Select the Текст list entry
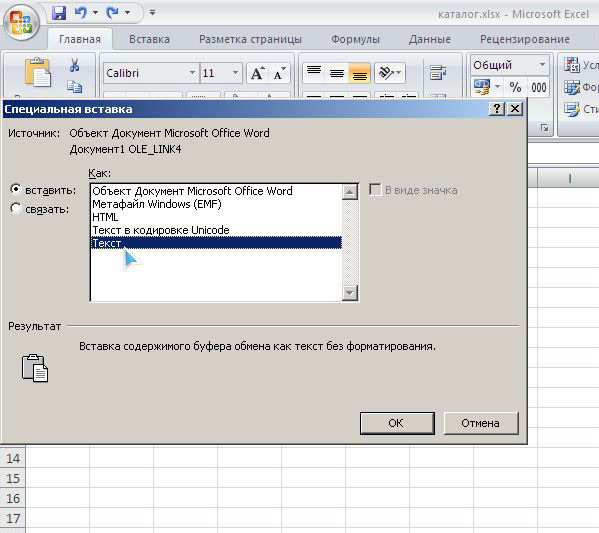 tap(216, 243)
